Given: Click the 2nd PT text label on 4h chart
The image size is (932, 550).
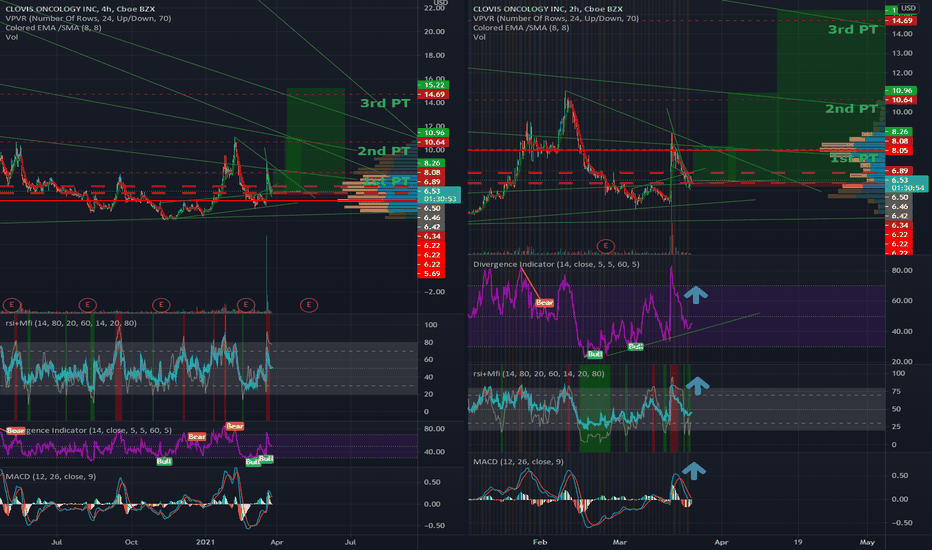Looking at the screenshot, I should pos(383,151).
